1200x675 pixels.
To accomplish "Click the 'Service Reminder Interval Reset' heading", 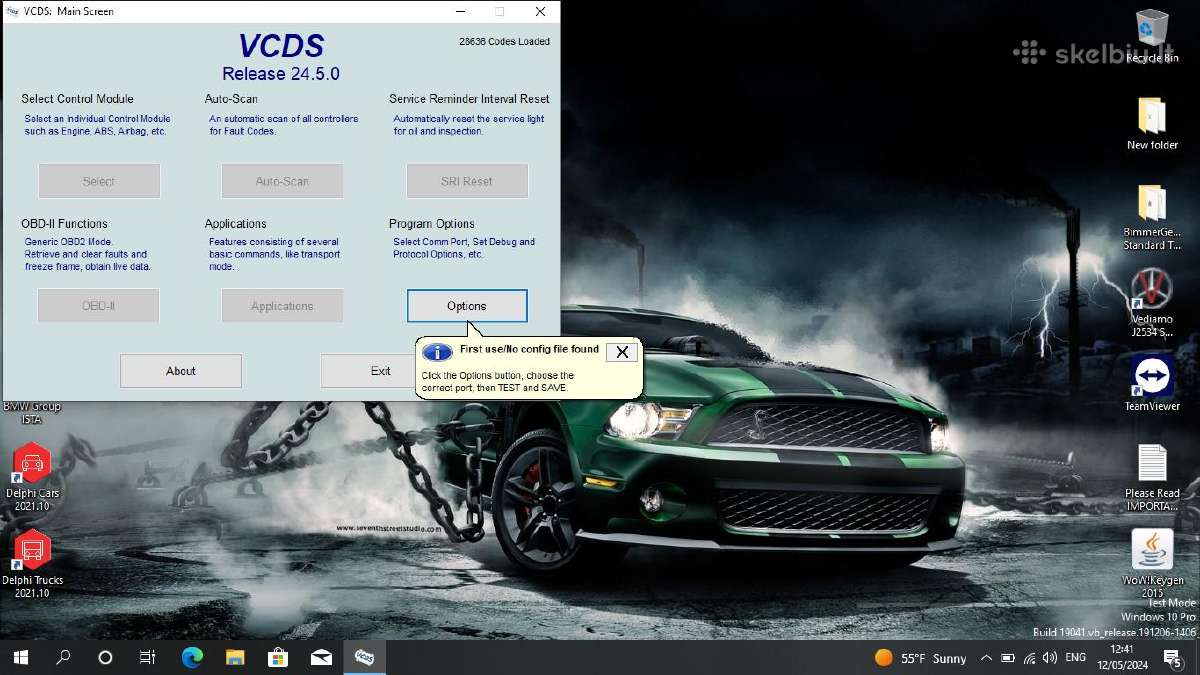I will pyautogui.click(x=469, y=99).
